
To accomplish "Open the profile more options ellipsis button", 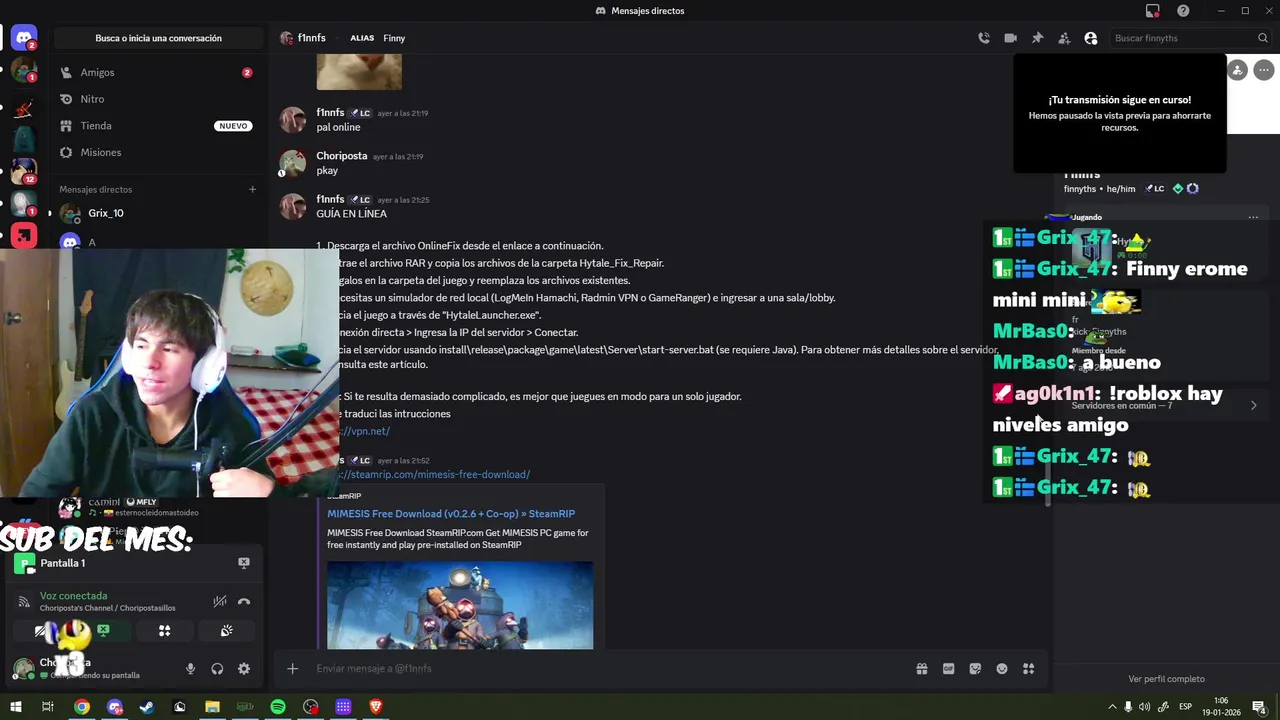I will (1265, 70).
